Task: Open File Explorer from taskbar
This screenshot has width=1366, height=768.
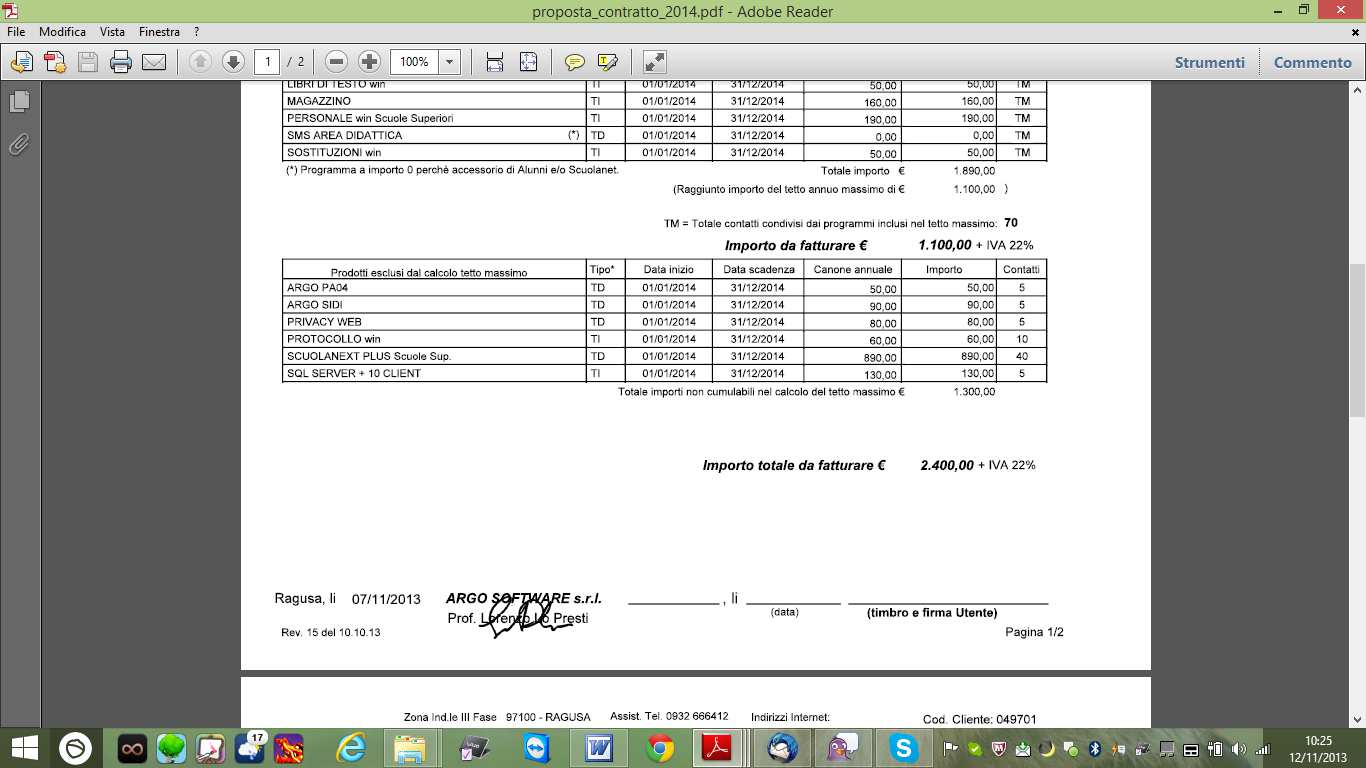Action: tap(411, 748)
